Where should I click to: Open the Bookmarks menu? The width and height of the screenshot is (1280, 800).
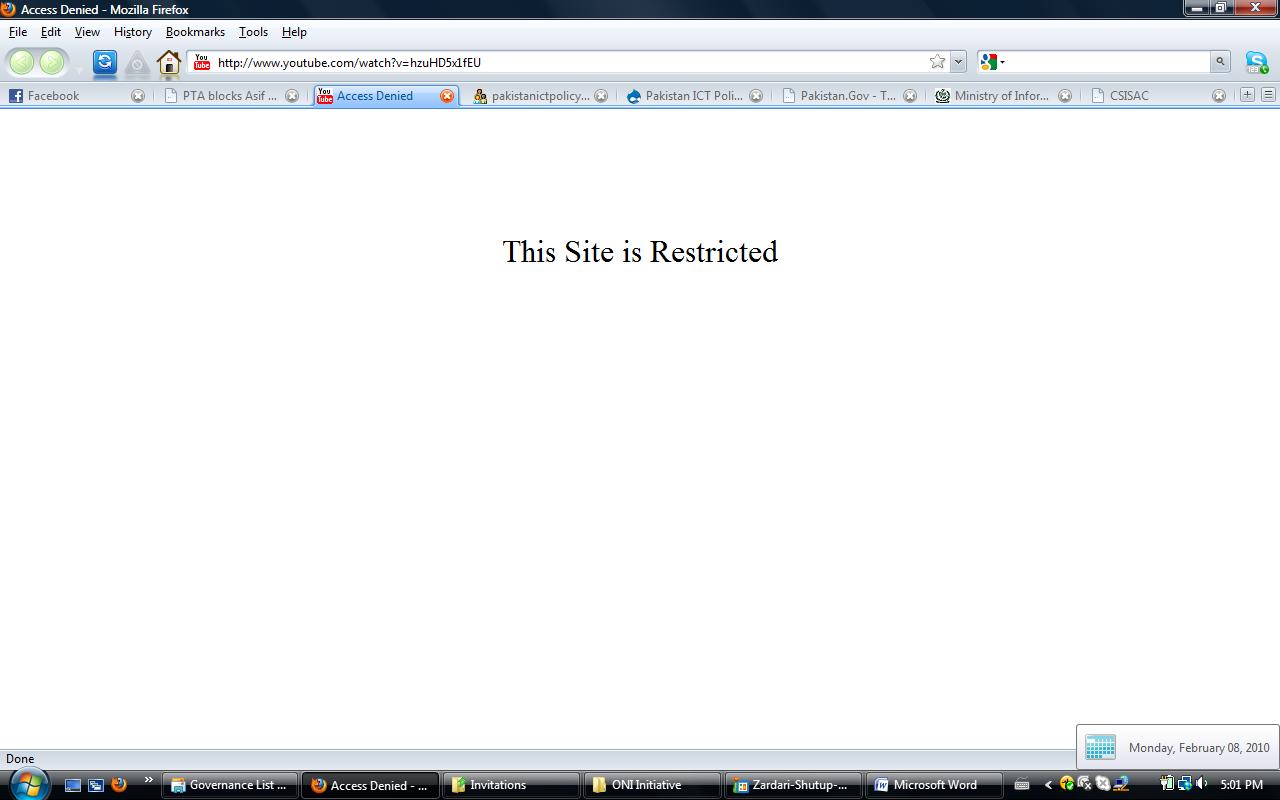[x=195, y=32]
